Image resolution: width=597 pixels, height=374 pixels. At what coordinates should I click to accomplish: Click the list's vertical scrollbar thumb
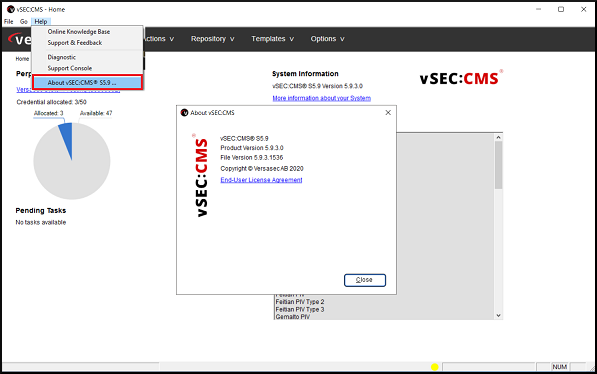(x=498, y=165)
